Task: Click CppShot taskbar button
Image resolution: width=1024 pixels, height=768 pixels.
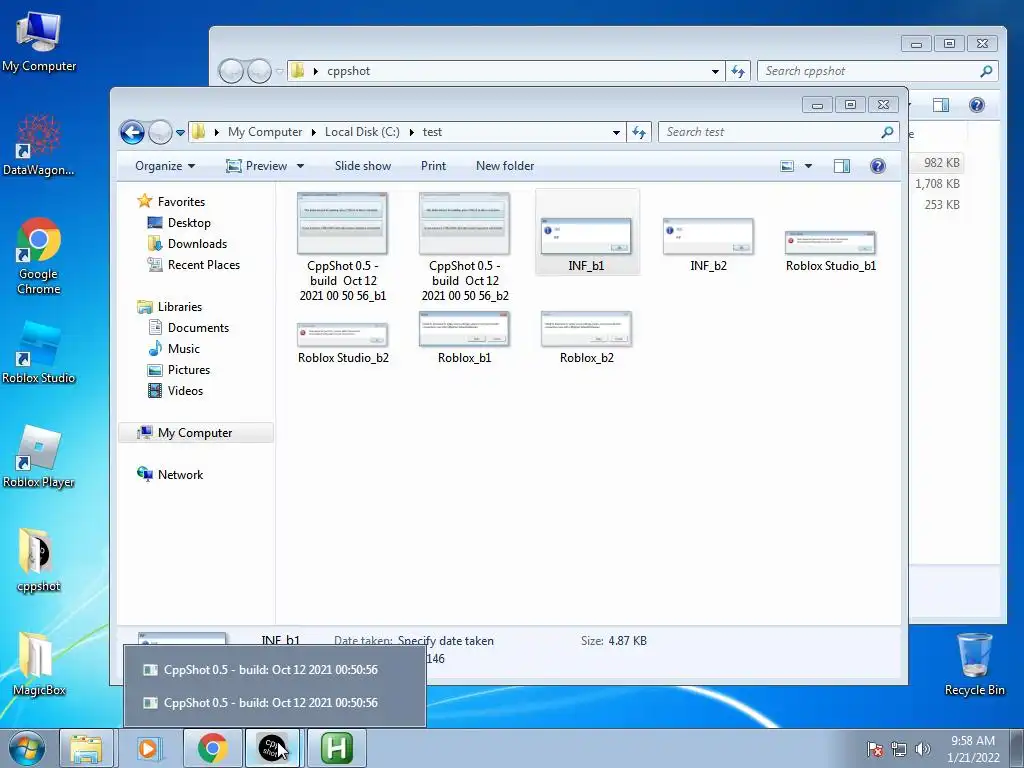Action: tap(272, 748)
